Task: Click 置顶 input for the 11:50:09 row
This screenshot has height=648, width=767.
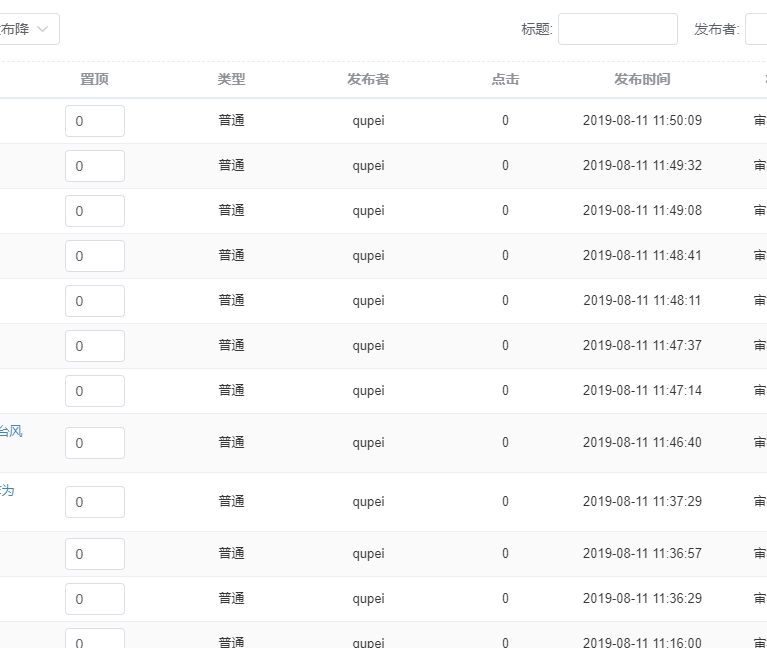Action: [x=95, y=121]
